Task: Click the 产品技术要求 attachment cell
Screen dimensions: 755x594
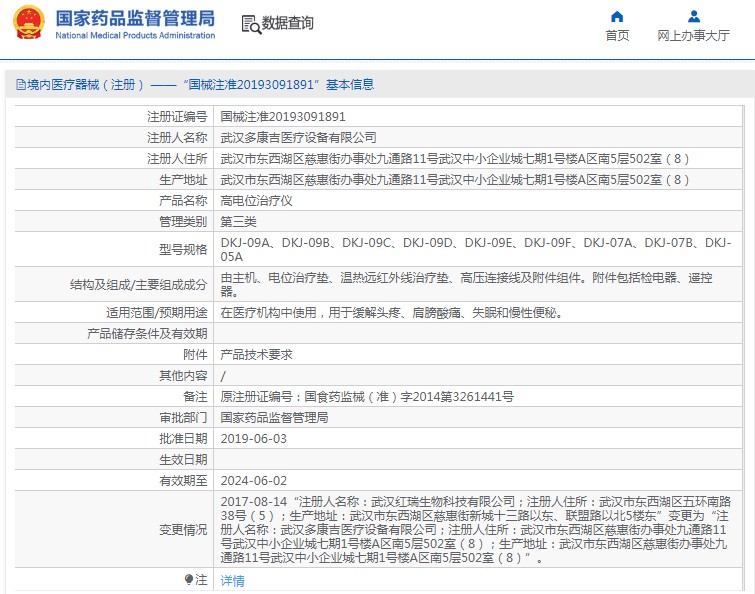Action: (x=256, y=354)
